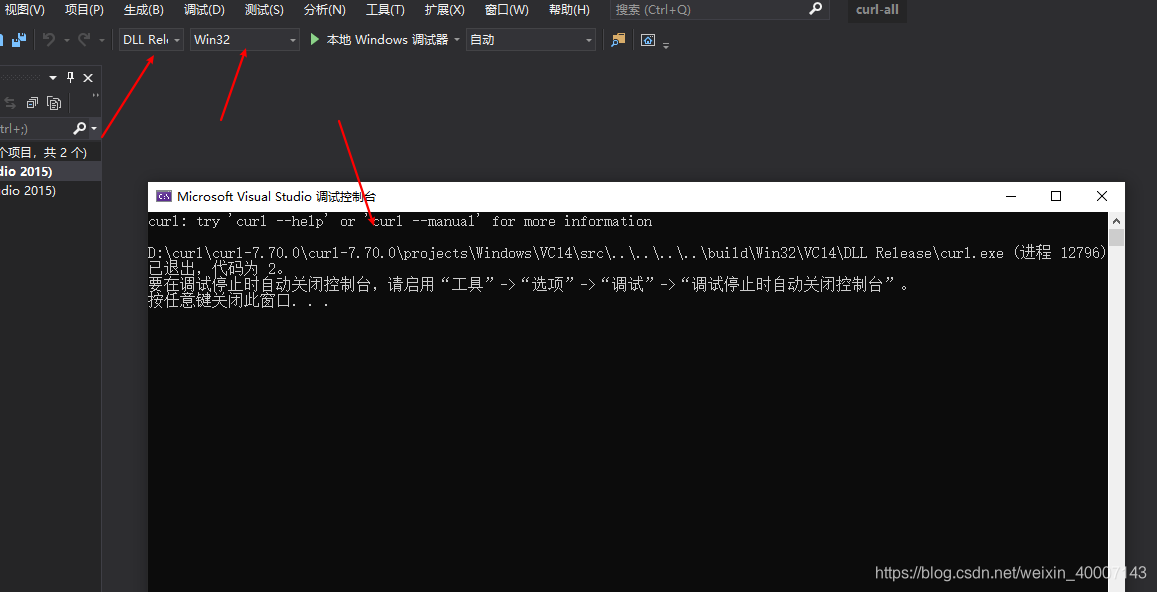Toggle auto-hide pin on Solution Explorer
Screen dimensions: 1157x592
[x=71, y=78]
